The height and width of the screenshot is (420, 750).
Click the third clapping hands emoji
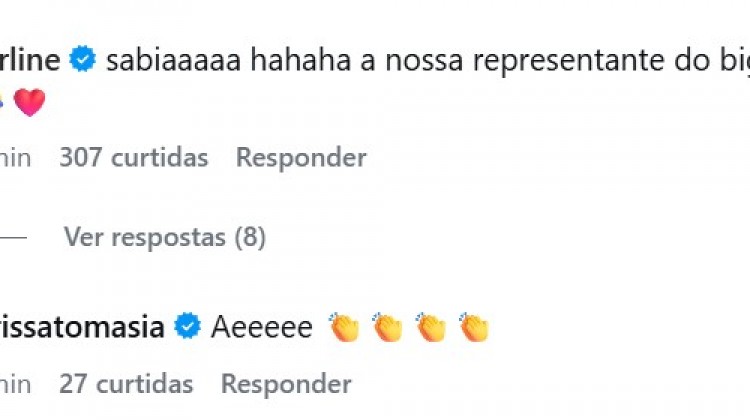[x=431, y=327]
